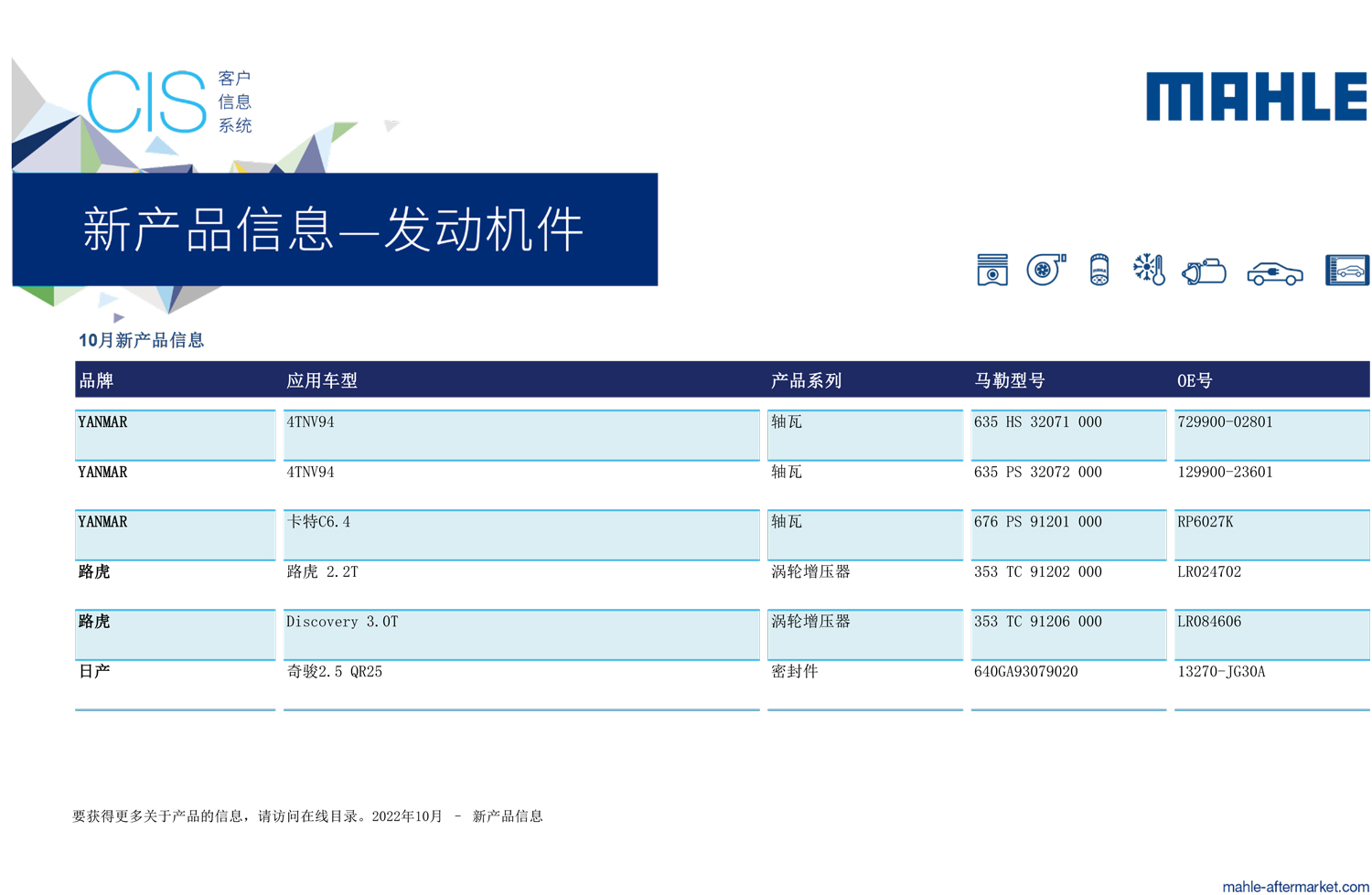Click the OE号 column header

(x=1195, y=380)
